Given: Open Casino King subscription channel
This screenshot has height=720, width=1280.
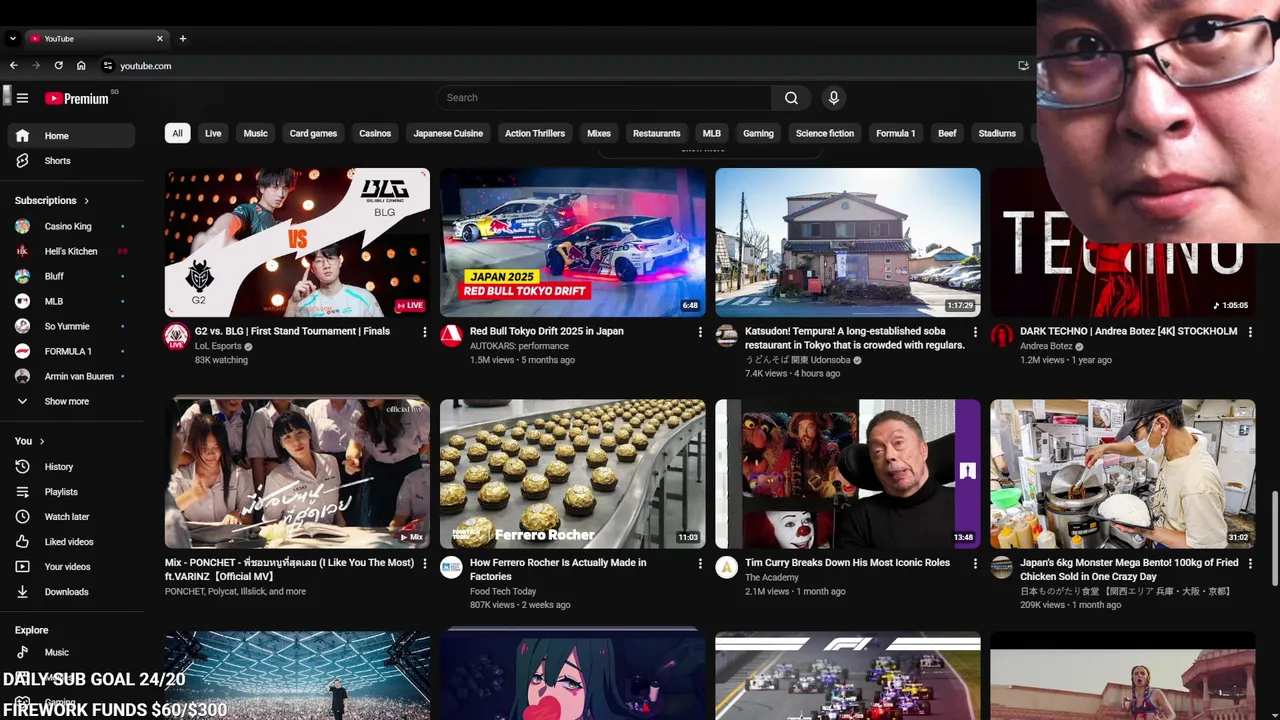Looking at the screenshot, I should click(71, 226).
